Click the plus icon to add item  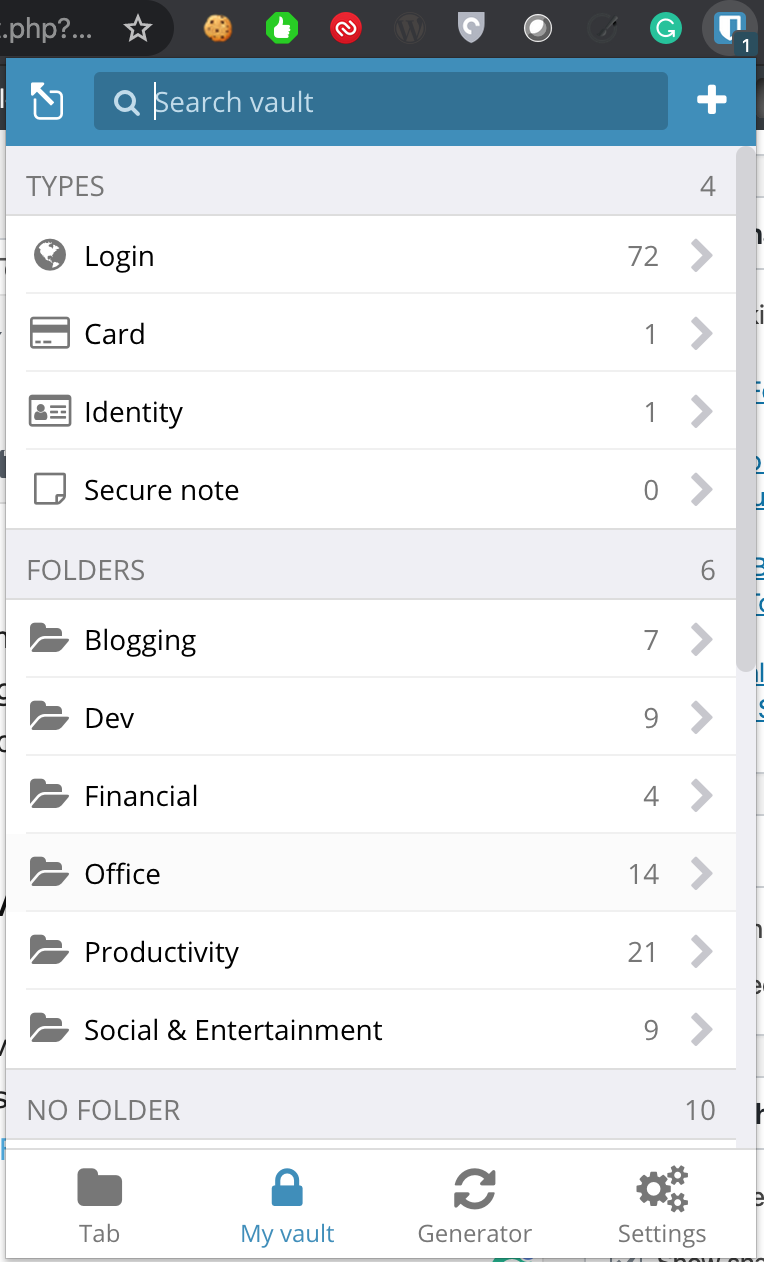click(711, 100)
